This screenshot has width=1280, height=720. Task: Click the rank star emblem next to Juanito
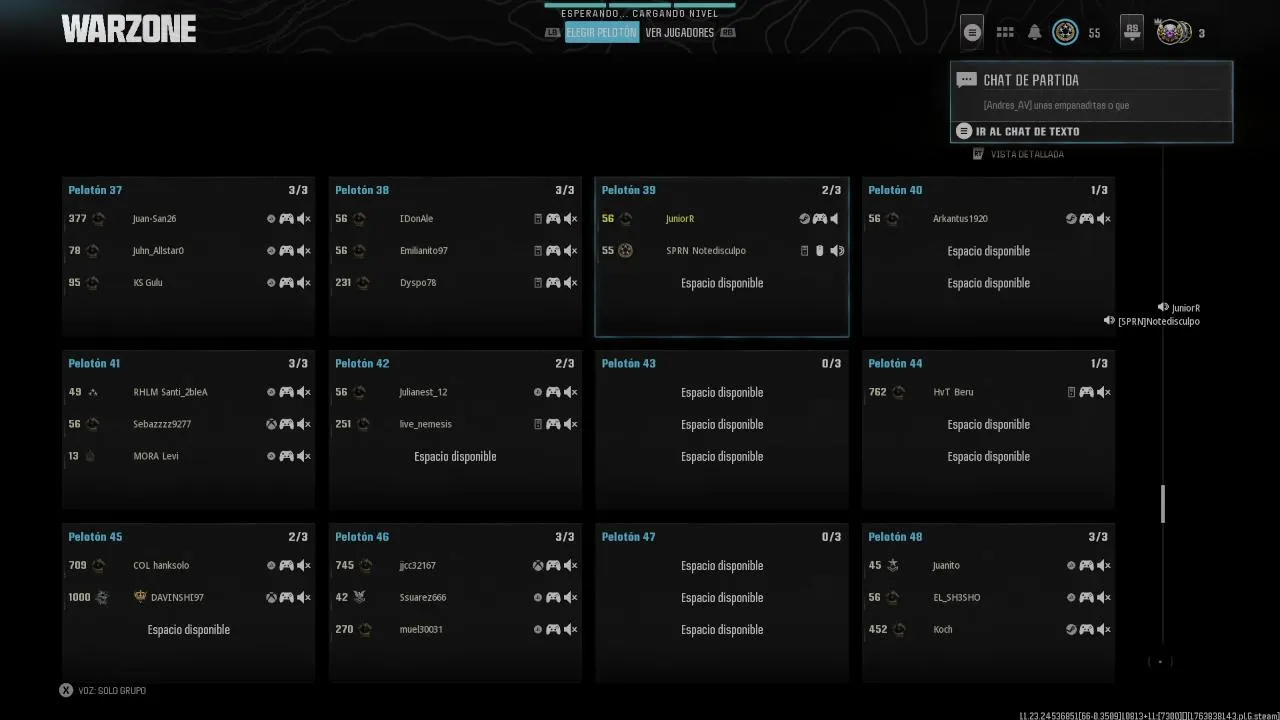coord(893,565)
